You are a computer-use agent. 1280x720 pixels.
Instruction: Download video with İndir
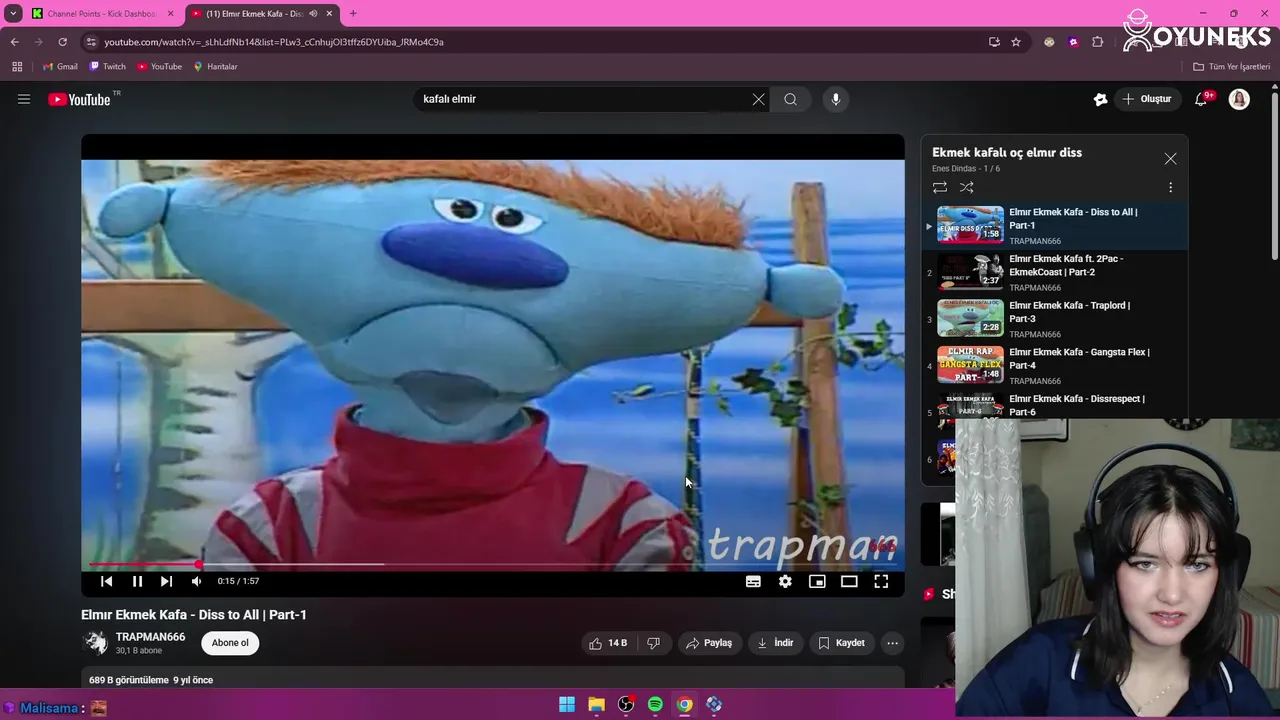pos(775,643)
